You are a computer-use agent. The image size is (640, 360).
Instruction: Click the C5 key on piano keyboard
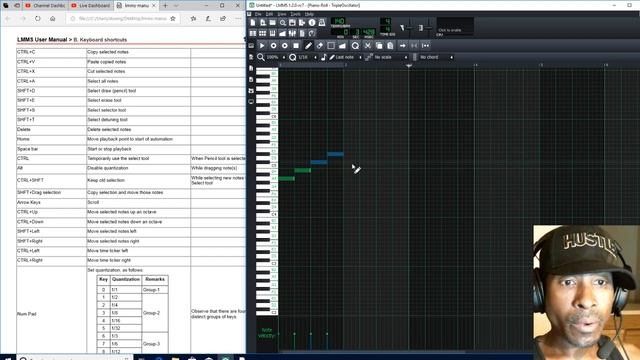click(x=267, y=166)
